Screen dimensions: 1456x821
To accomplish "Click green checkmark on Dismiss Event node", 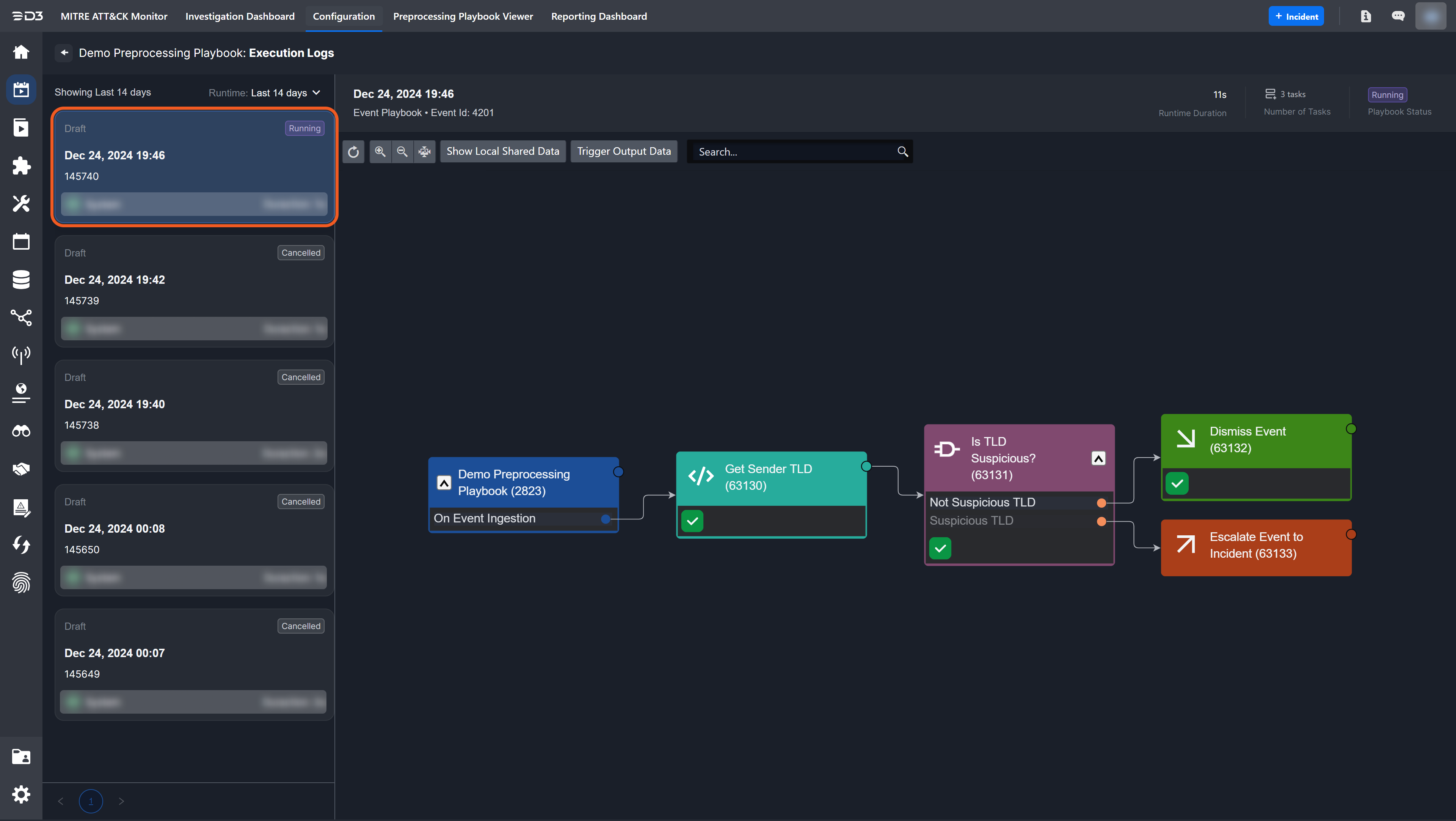I will 1177,483.
